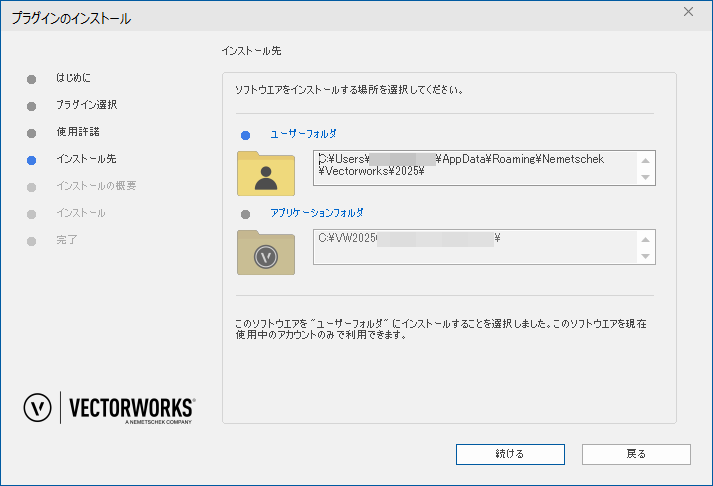Click the VECTORWORKS wordmark text
This screenshot has width=713, height=486.
132,407
